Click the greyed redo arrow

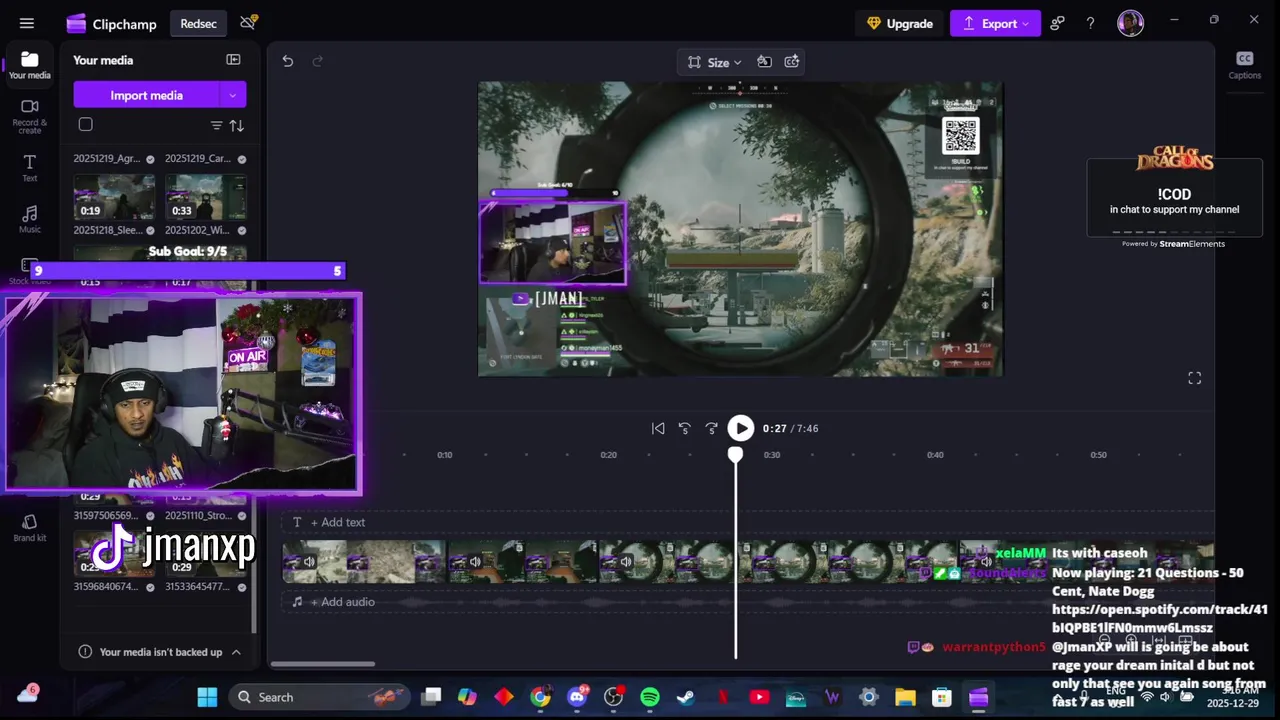click(x=318, y=61)
